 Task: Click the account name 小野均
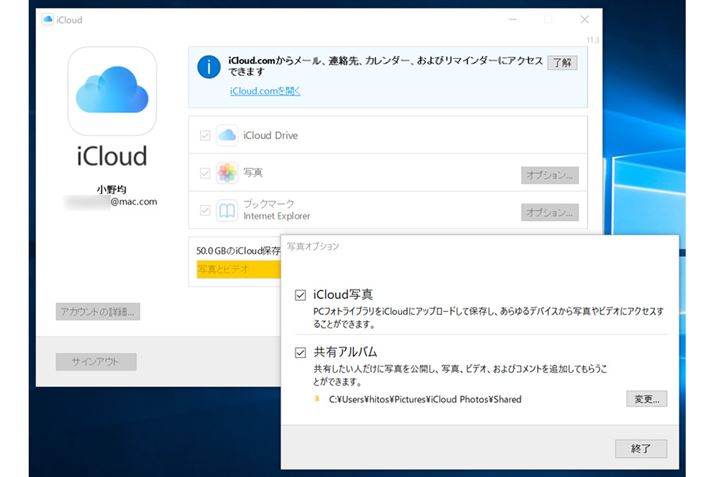(x=111, y=189)
